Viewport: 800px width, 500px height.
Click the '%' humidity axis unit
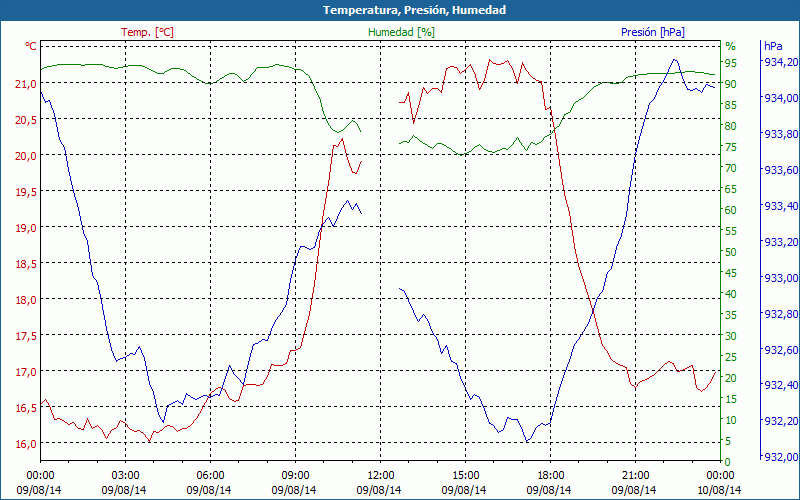(731, 46)
